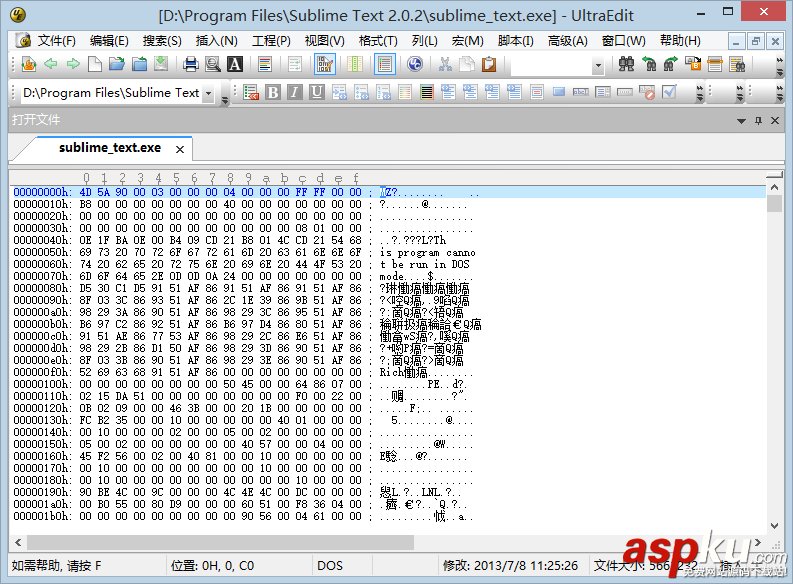
Task: Select the sublime_text.exe tab
Action: [x=110, y=148]
